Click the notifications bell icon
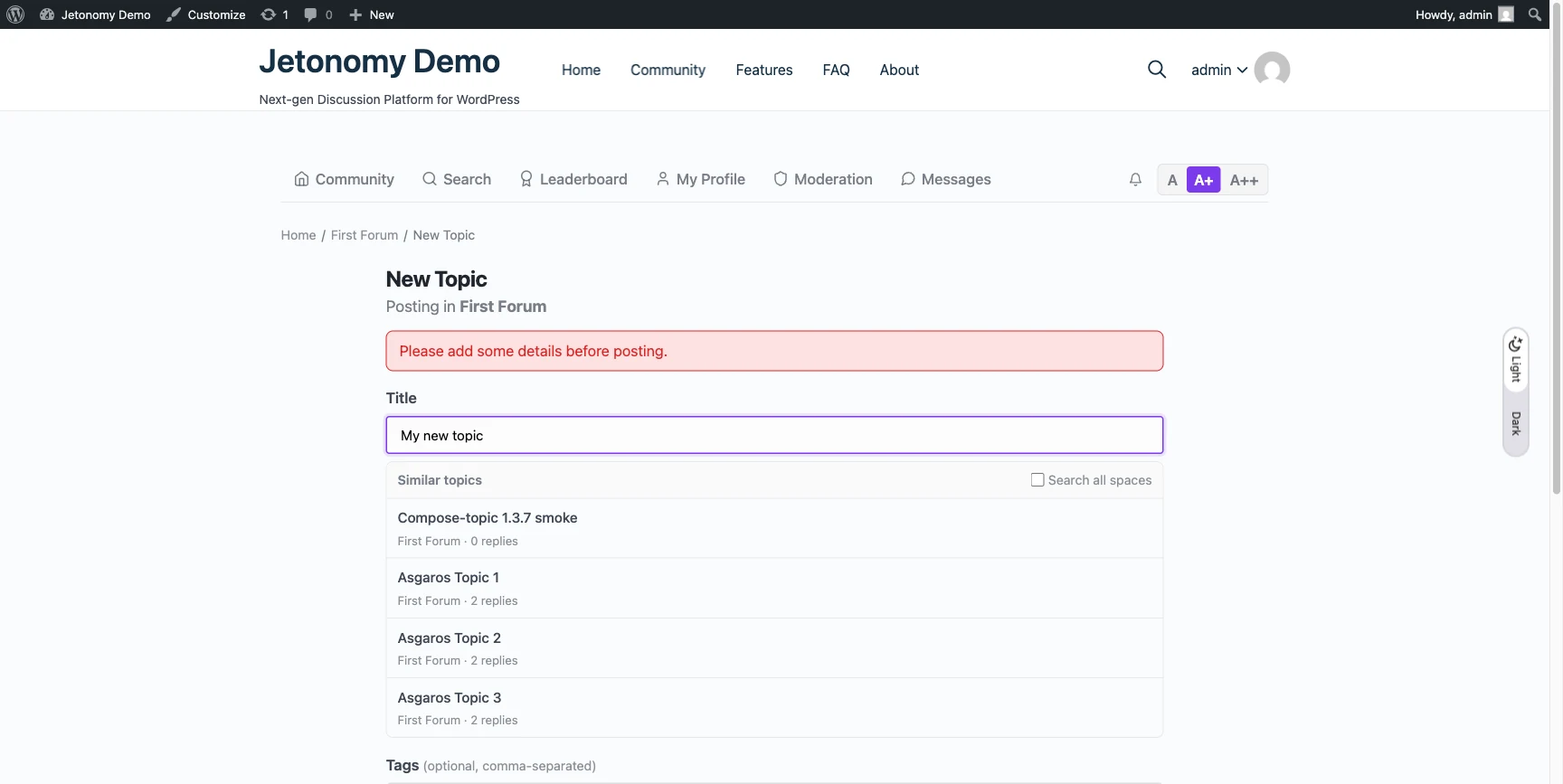Viewport: 1563px width, 784px height. tap(1135, 180)
